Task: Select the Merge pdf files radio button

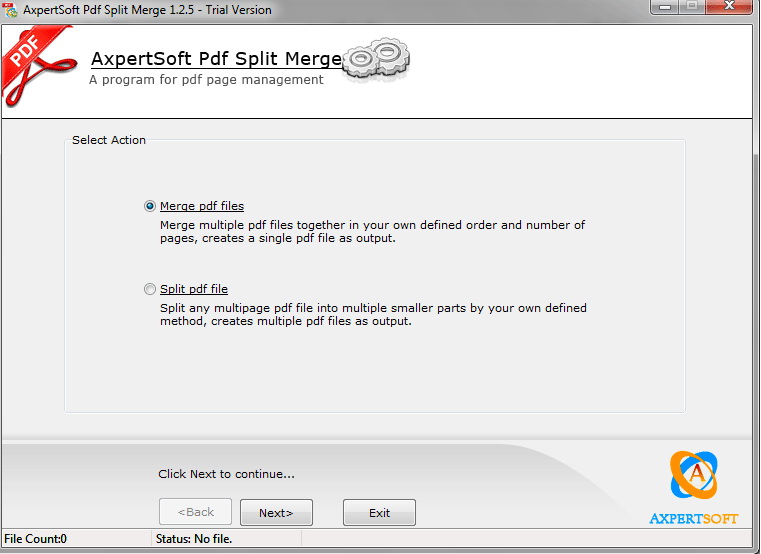Action: point(150,206)
